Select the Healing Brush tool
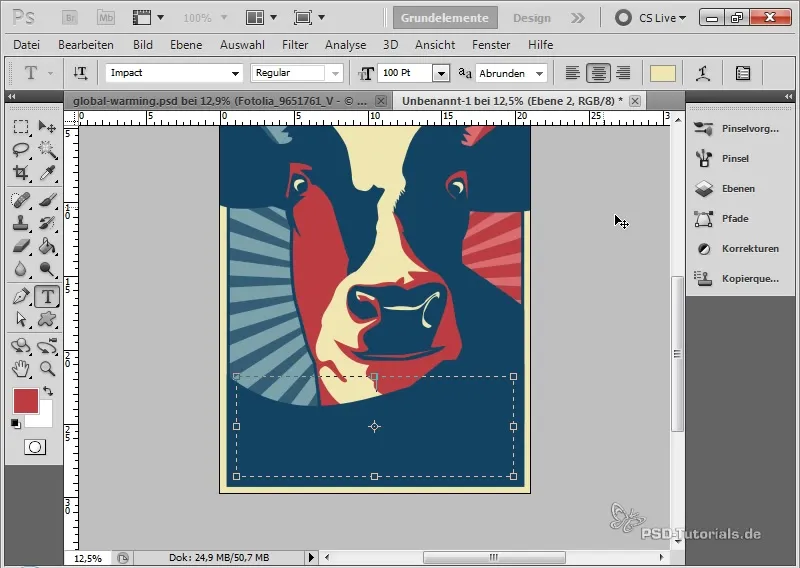Image resolution: width=800 pixels, height=568 pixels. (21, 200)
